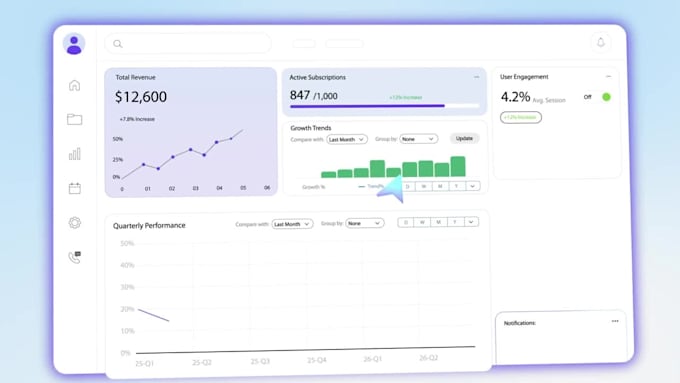Click the 25-Q1 axis label
Image resolution: width=680 pixels, height=383 pixels.
(144, 363)
